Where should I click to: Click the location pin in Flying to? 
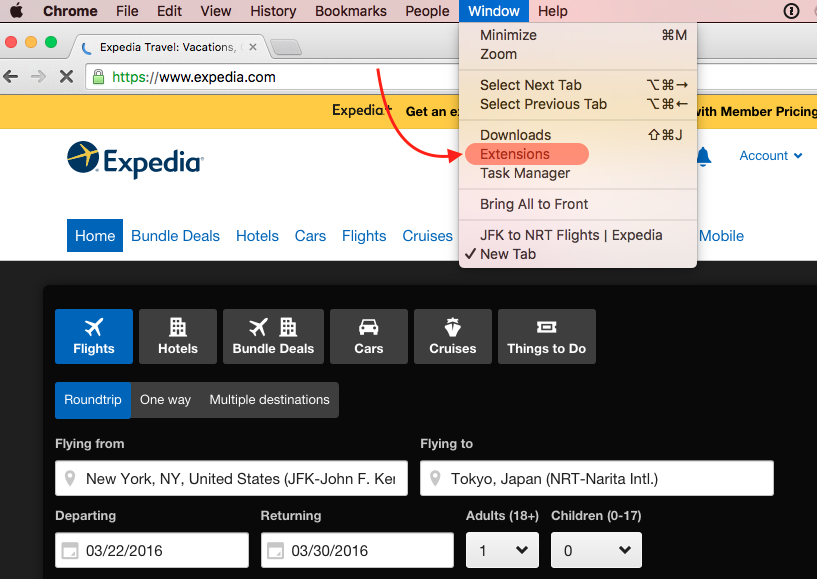(x=435, y=478)
